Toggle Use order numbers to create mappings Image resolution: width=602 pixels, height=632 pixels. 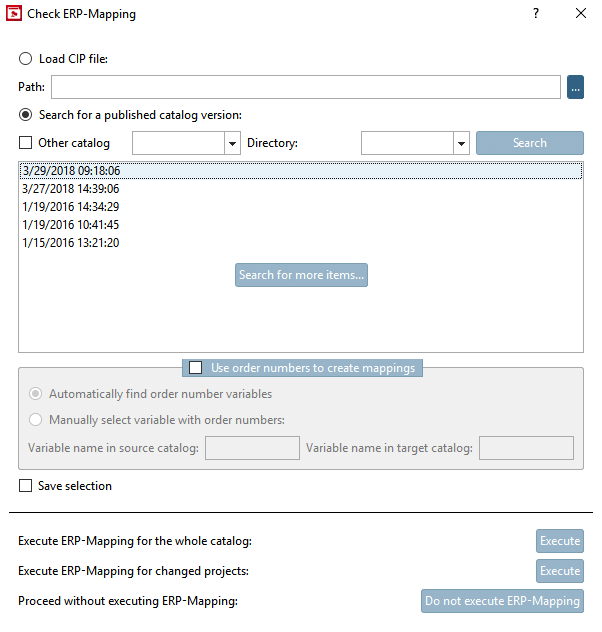(x=196, y=368)
